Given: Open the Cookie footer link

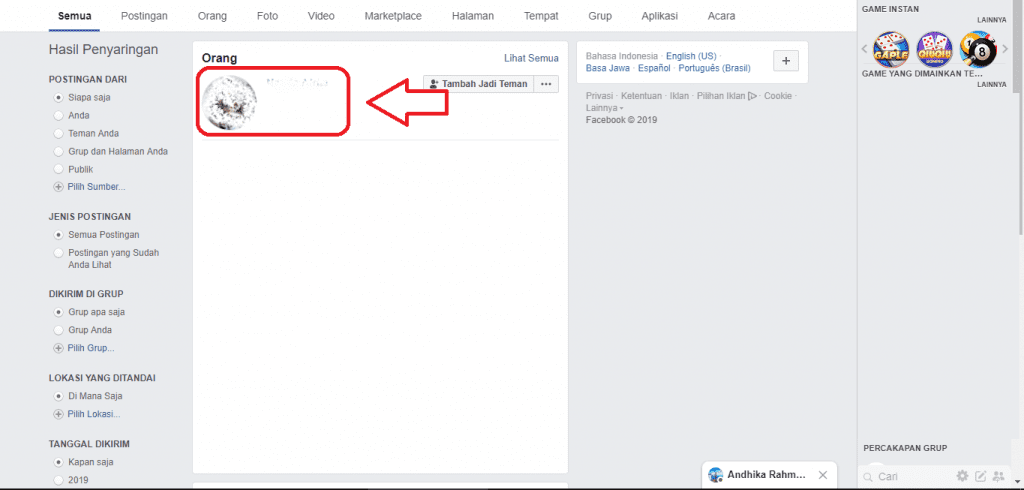Looking at the screenshot, I should (778, 96).
